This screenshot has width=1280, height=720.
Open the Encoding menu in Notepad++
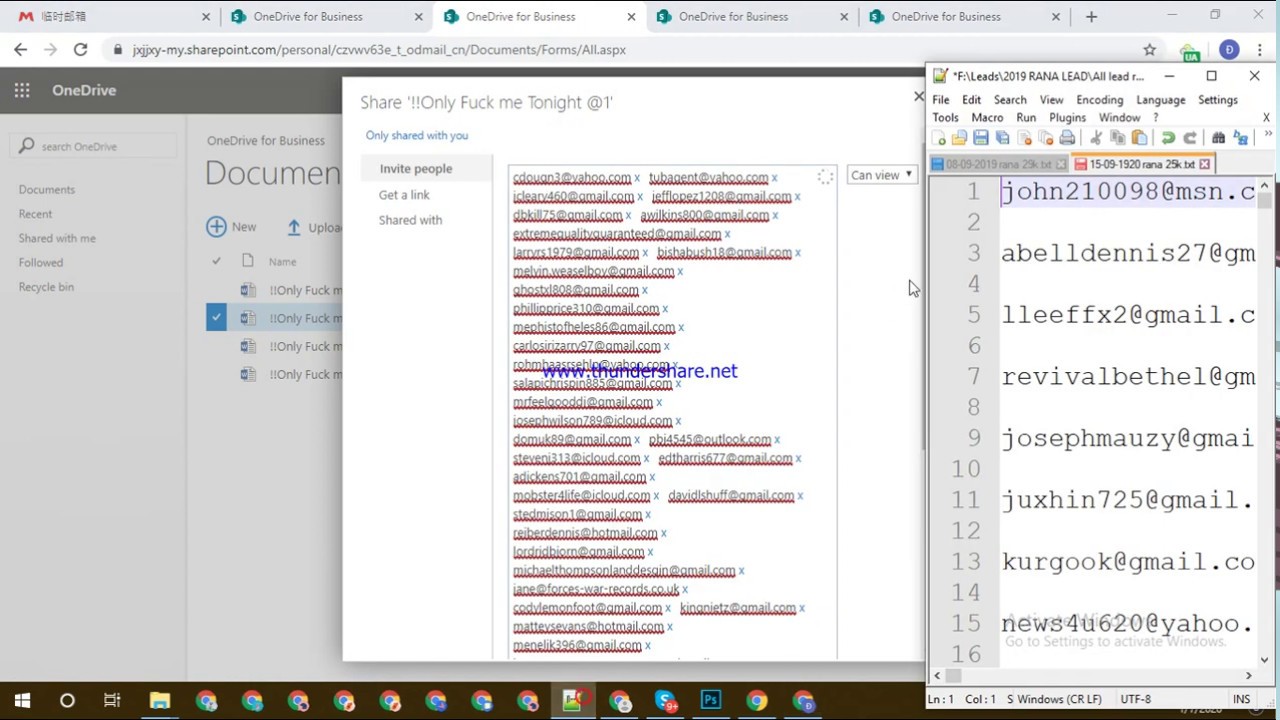click(x=1100, y=100)
